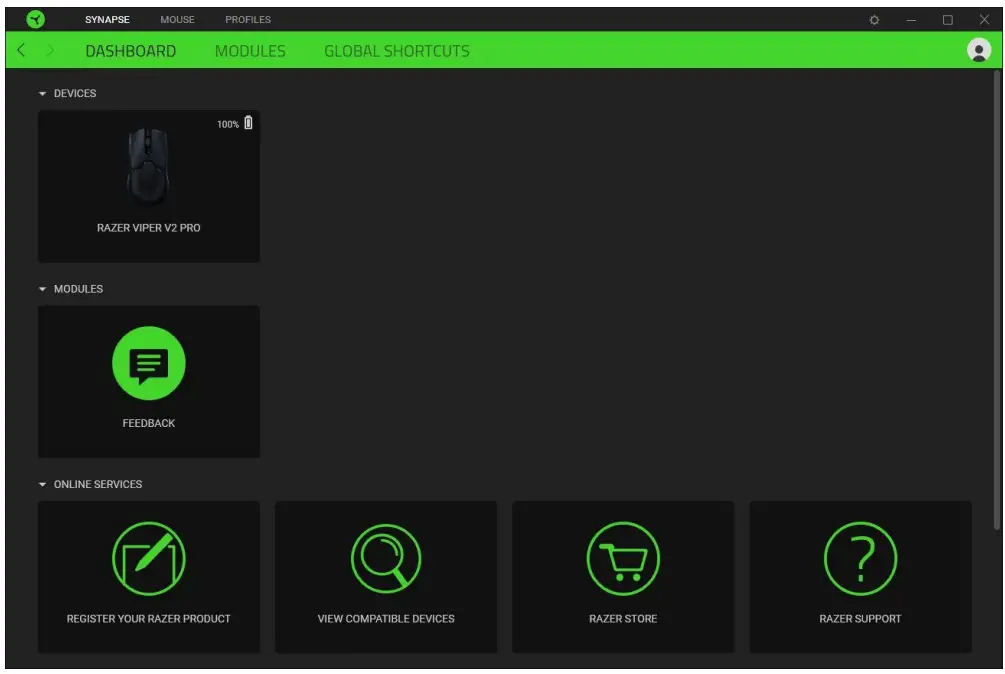The height and width of the screenshot is (674, 1005).
Task: Collapse the Online Services section
Action: click(42, 484)
